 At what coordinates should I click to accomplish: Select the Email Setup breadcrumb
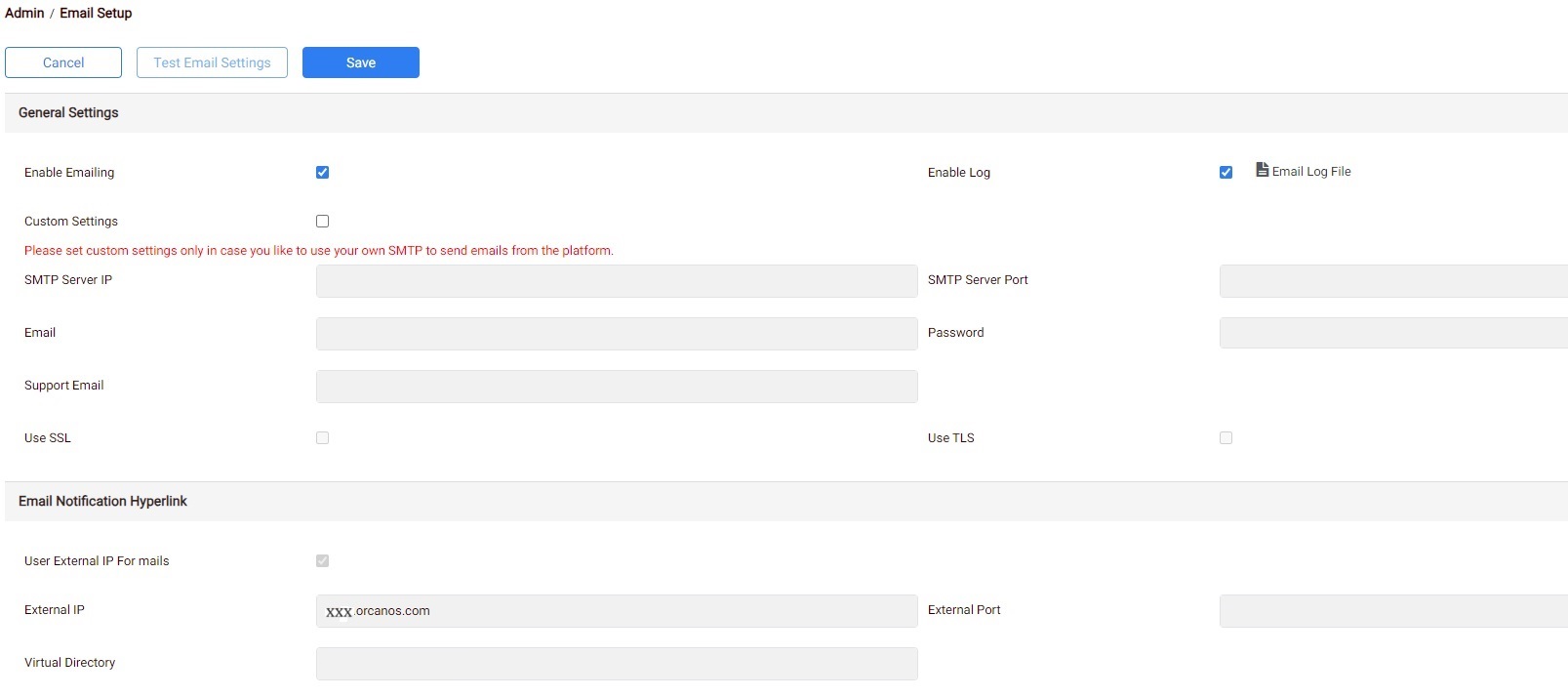click(95, 13)
